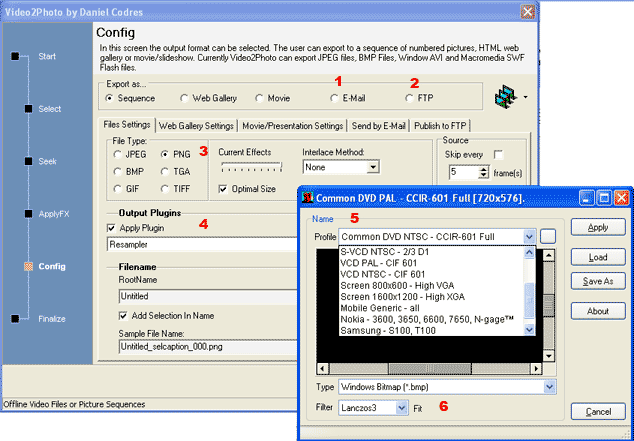Select the ApplyFX step marker in sidebar
634x441 pixels.
pyautogui.click(x=28, y=214)
